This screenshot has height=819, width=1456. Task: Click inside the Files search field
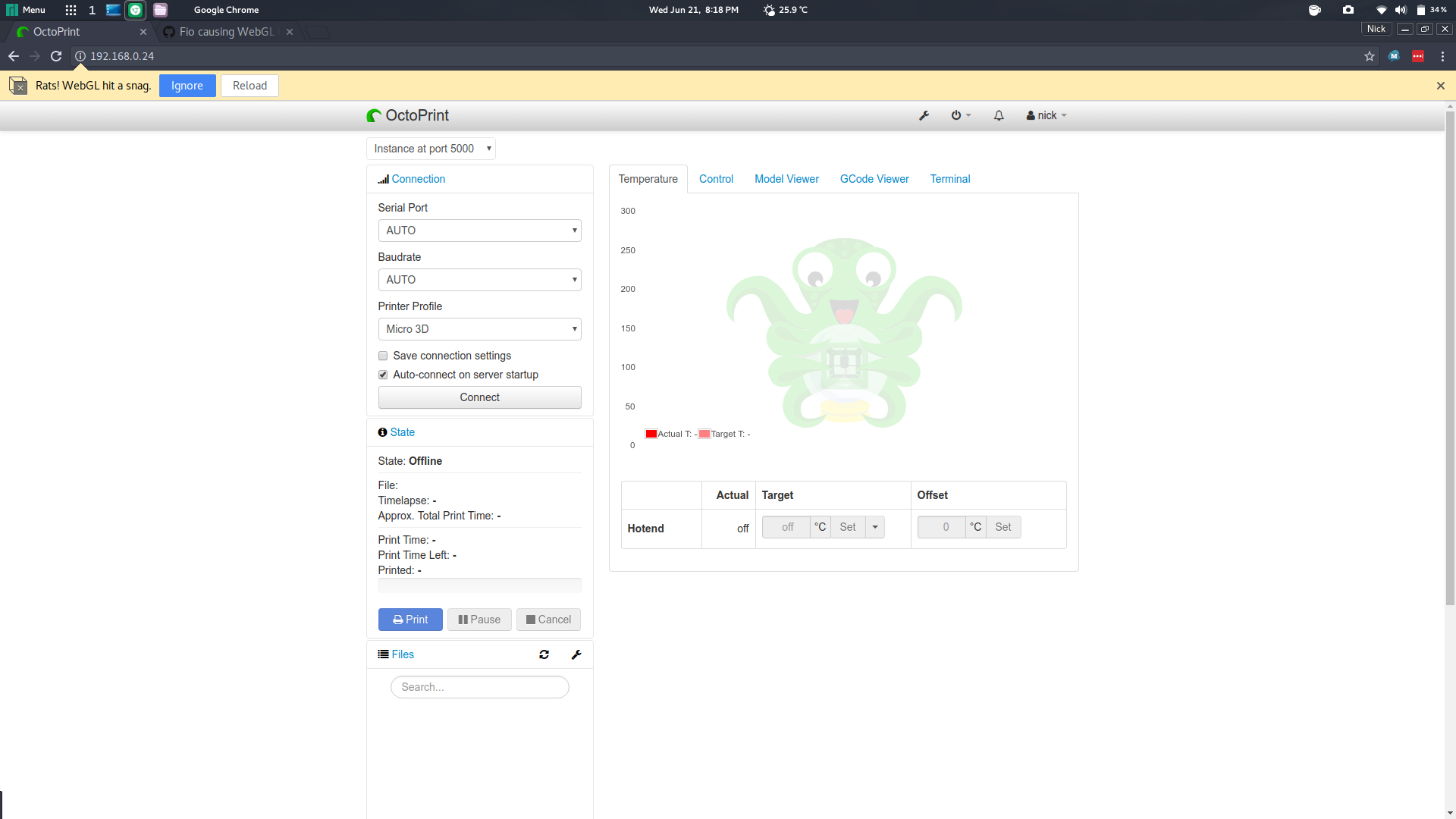[479, 687]
